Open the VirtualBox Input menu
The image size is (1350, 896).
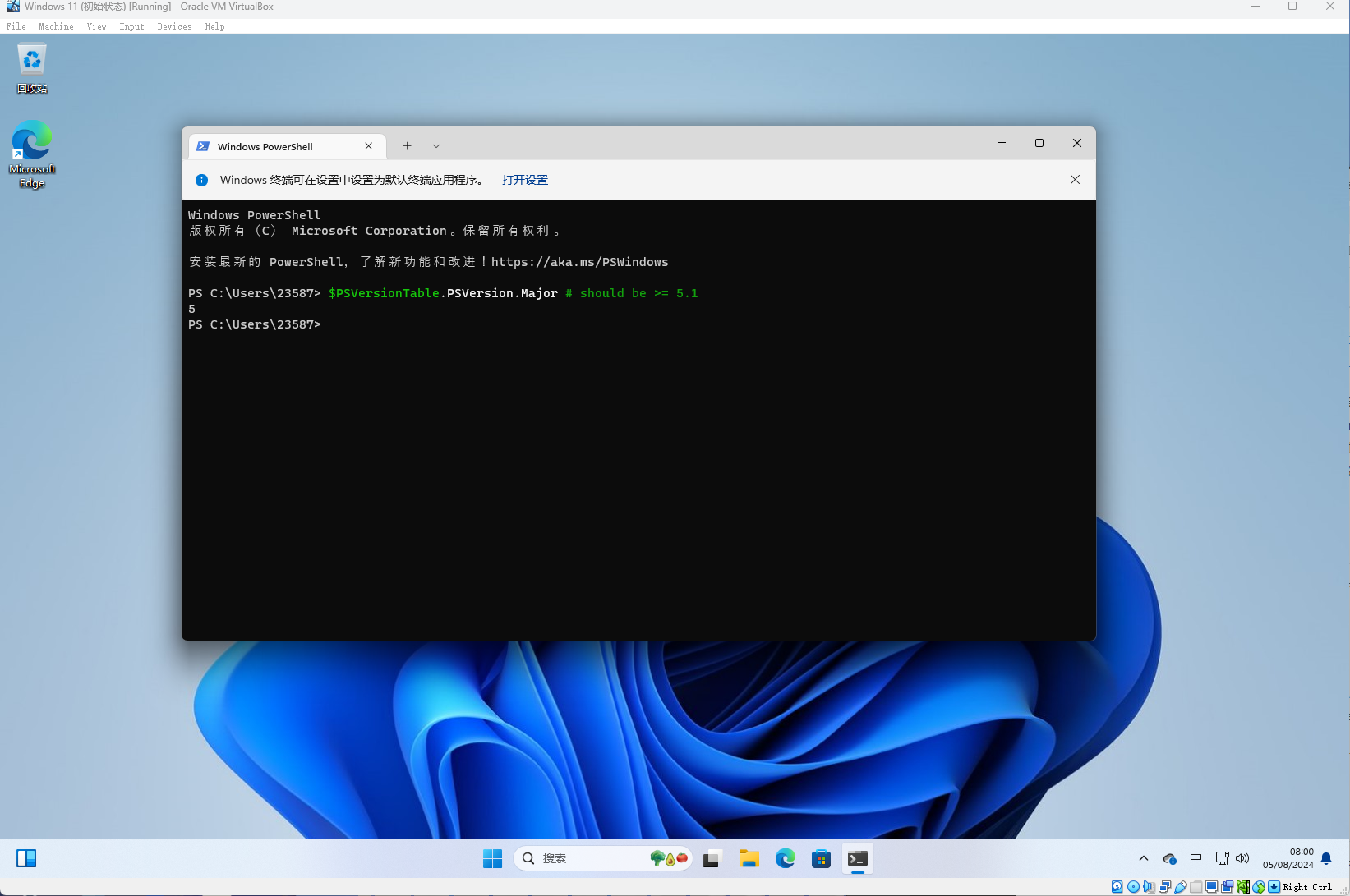point(131,26)
